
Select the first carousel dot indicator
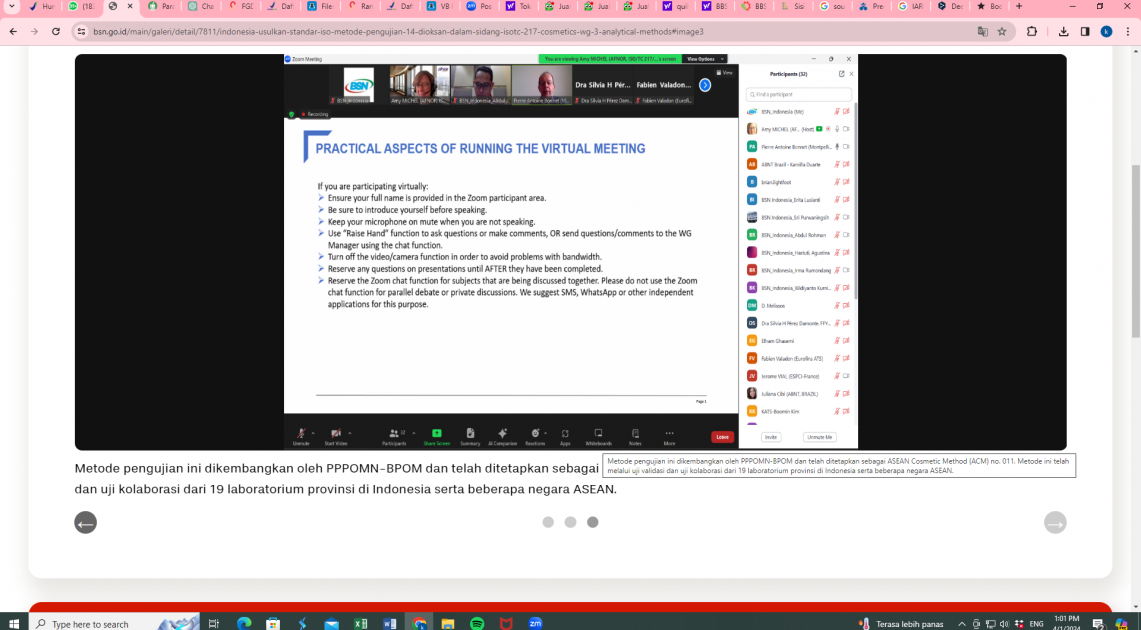pyautogui.click(x=548, y=522)
